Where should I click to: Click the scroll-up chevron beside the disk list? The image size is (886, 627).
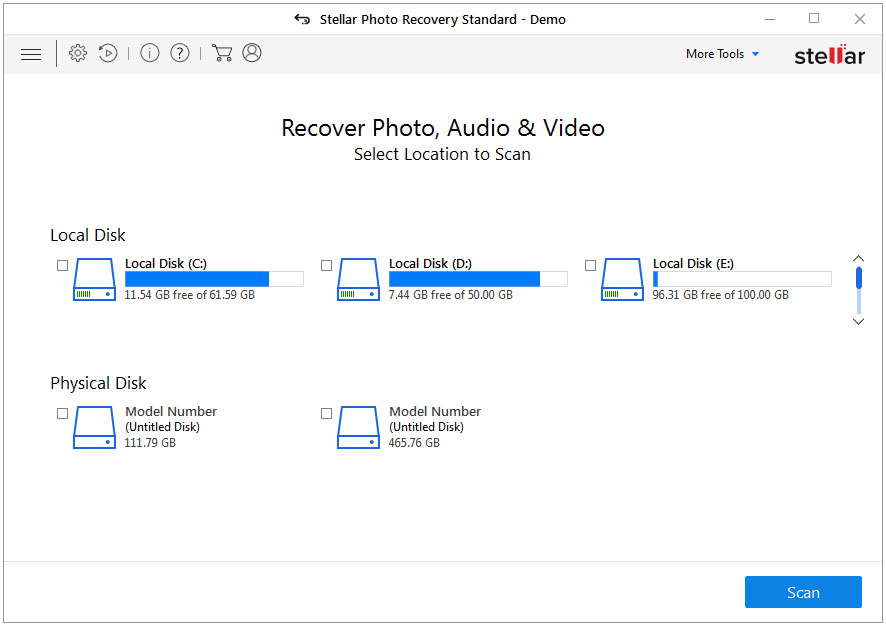click(858, 257)
